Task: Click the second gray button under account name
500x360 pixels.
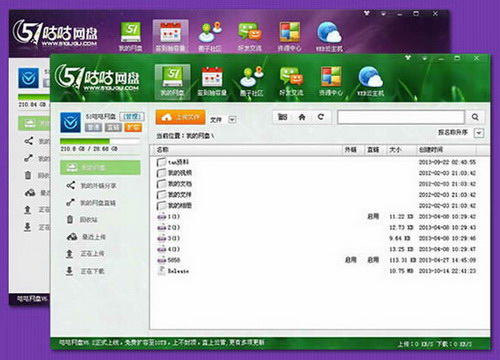Action: click(x=113, y=127)
